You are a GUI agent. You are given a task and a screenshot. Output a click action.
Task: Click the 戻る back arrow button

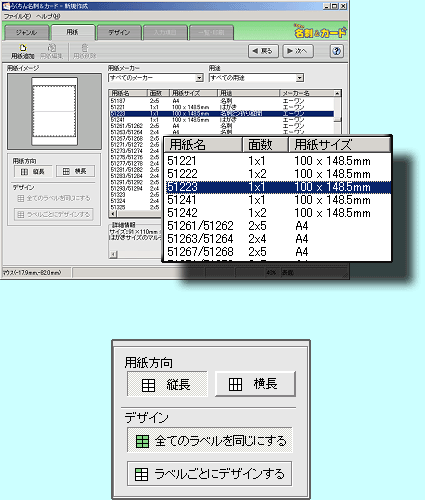click(x=263, y=51)
